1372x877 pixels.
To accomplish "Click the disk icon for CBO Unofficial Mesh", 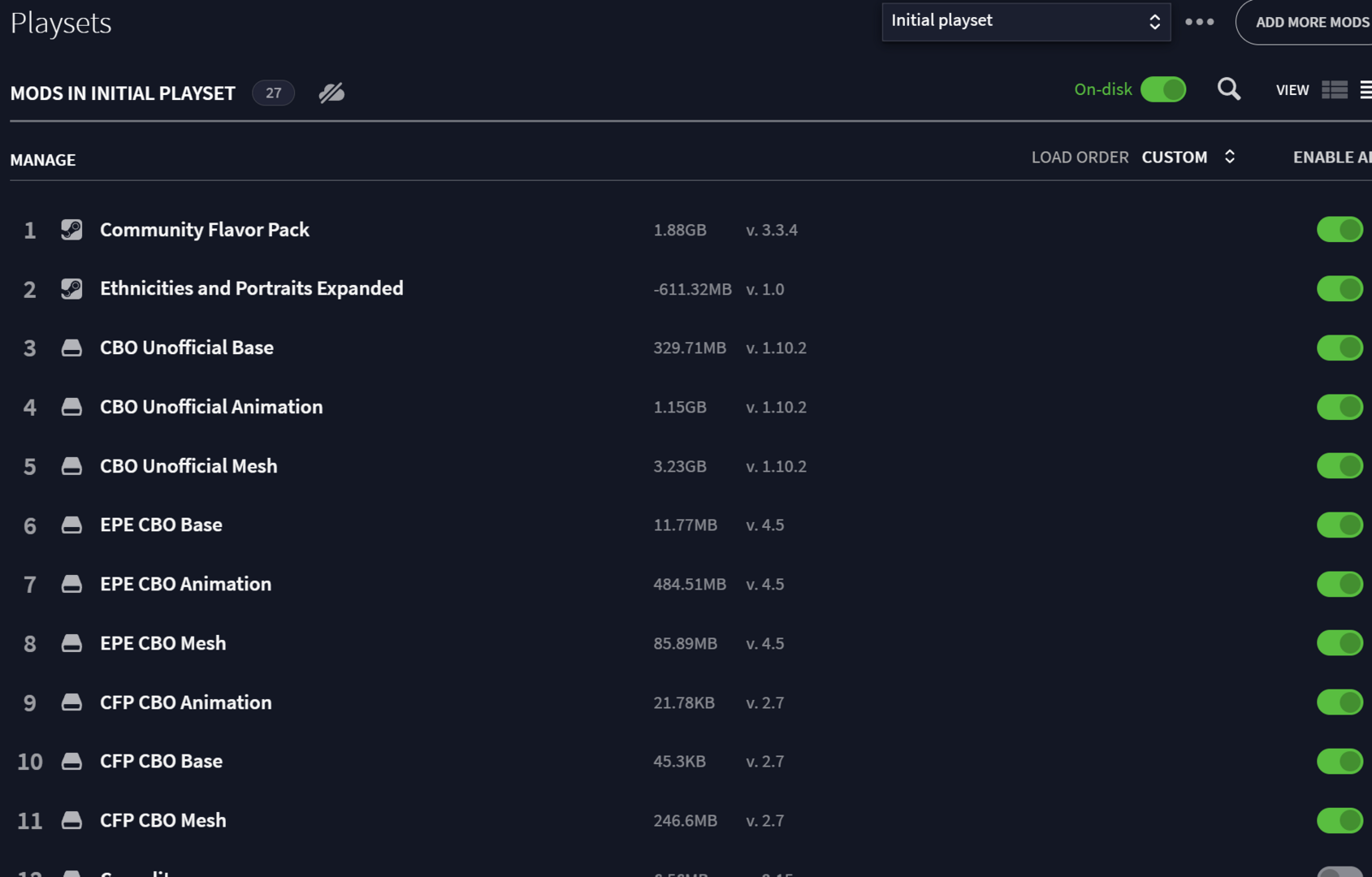I will point(71,466).
